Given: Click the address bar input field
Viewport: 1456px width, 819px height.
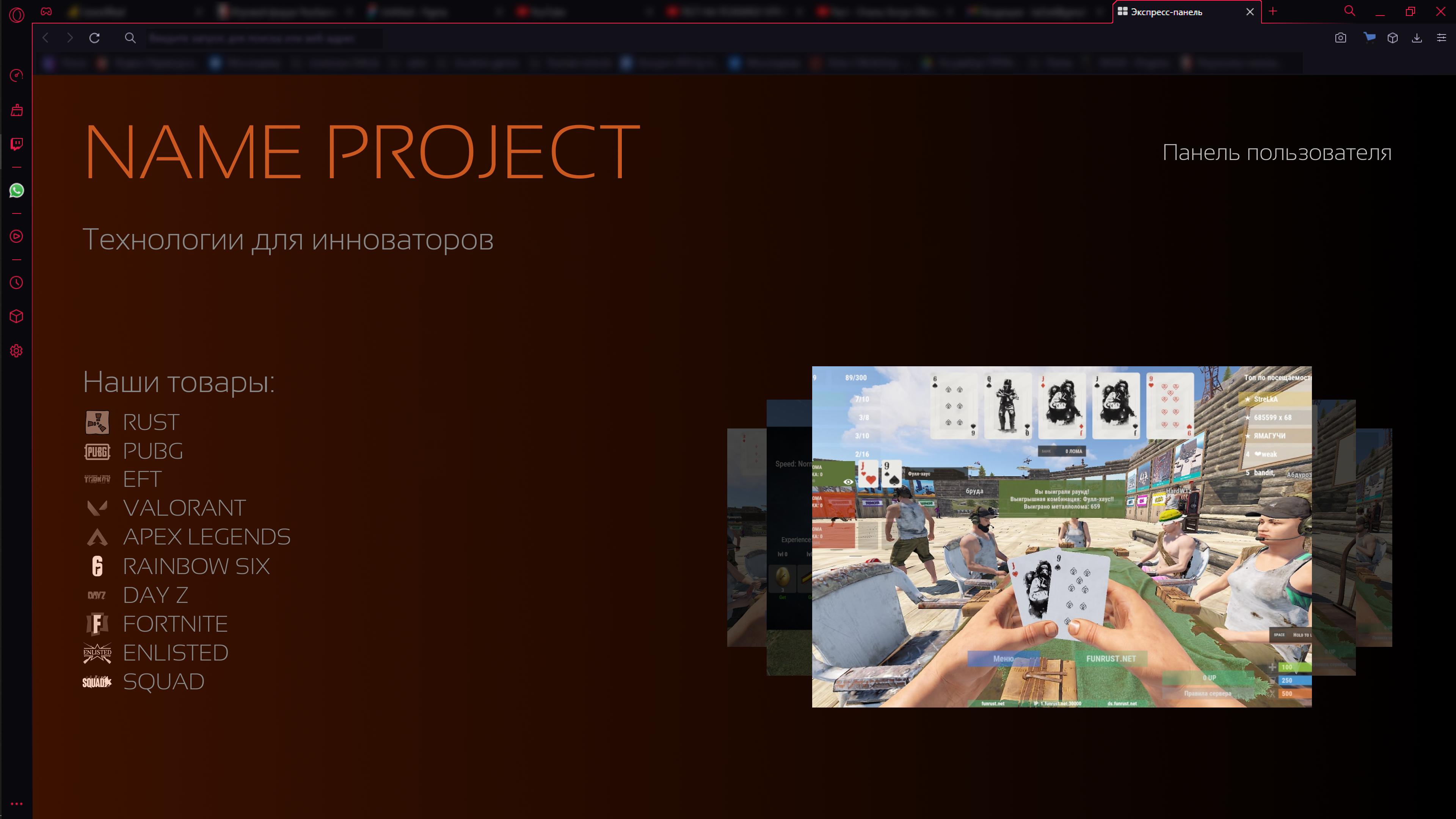Looking at the screenshot, I should (265, 38).
